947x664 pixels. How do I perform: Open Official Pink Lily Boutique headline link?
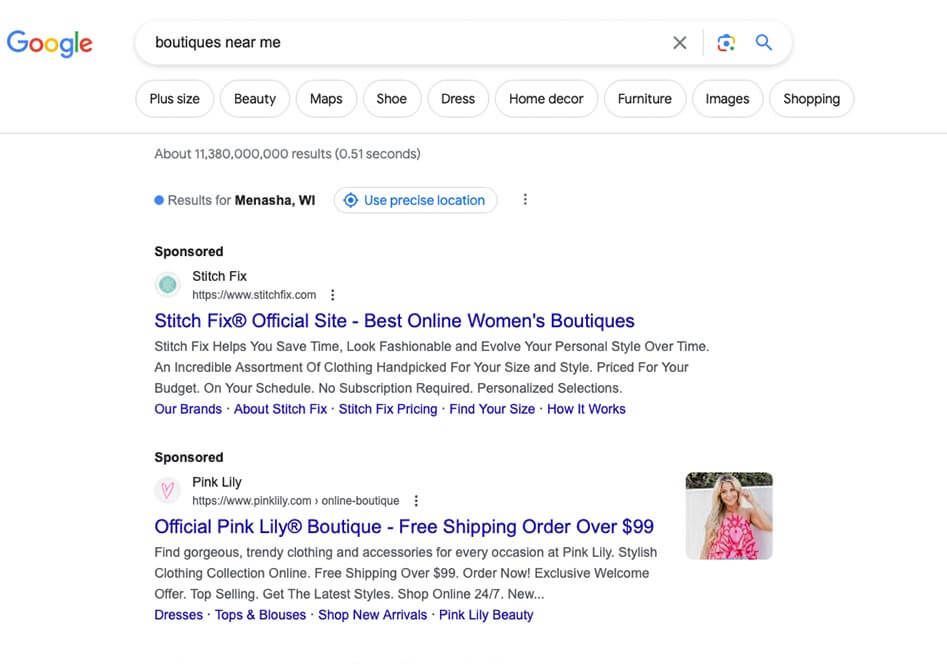404,527
